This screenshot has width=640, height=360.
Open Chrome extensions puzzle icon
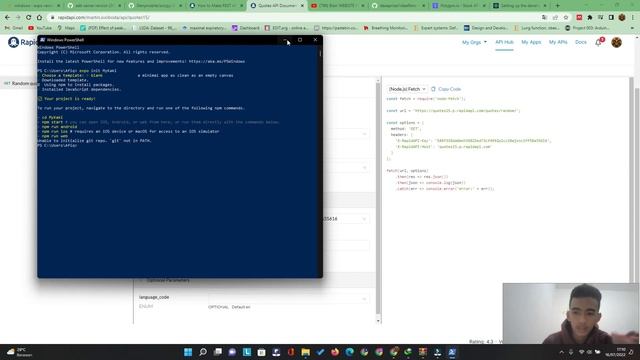click(x=589, y=18)
